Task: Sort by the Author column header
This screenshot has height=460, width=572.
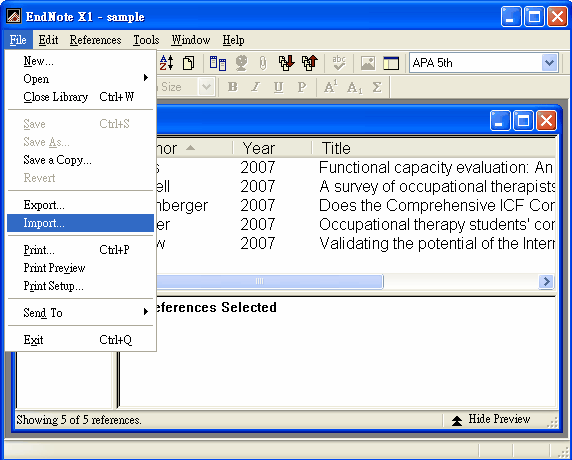Action: pyautogui.click(x=193, y=148)
